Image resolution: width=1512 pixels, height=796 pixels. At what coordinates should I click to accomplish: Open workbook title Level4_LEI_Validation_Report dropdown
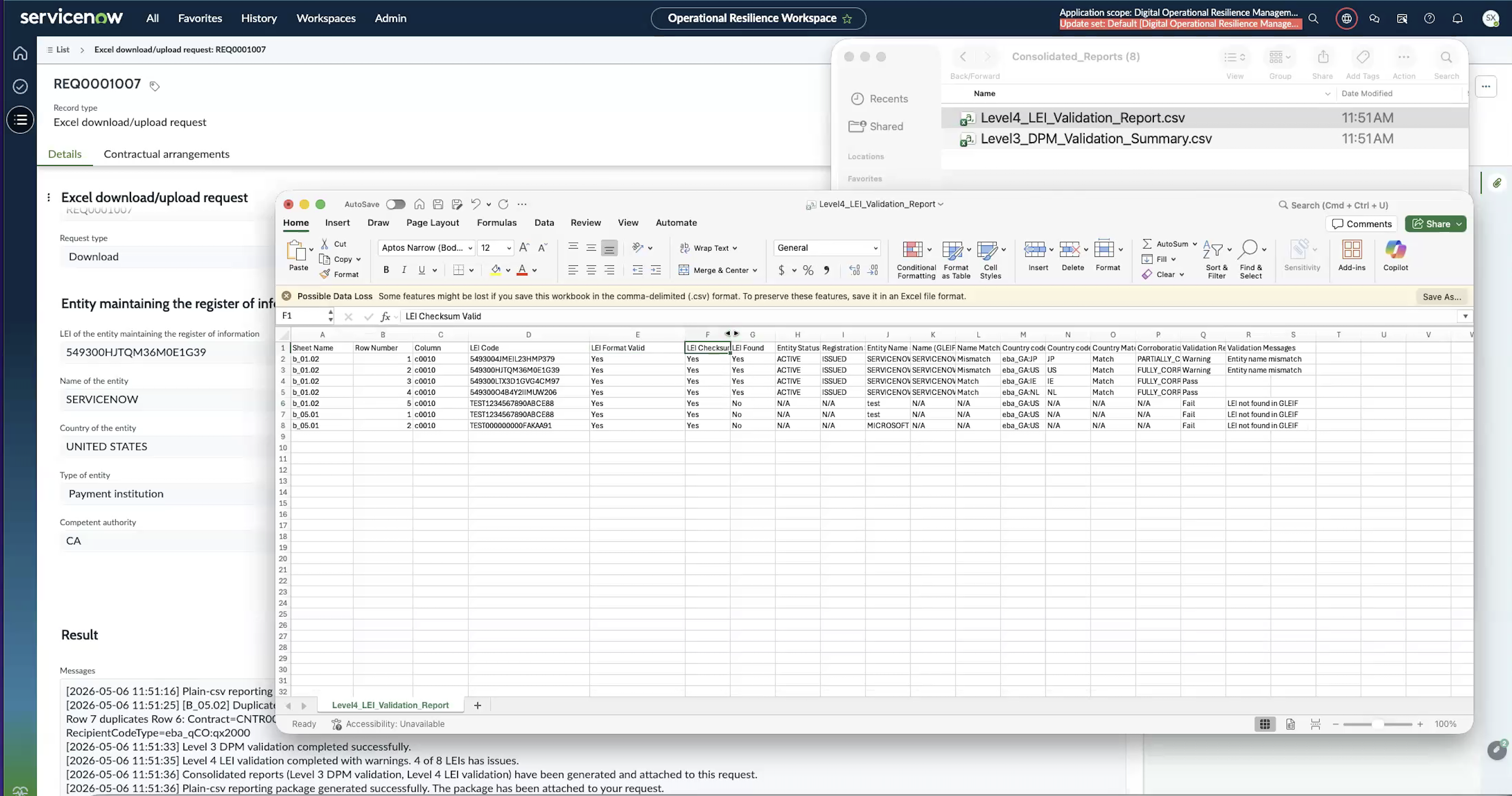[941, 205]
